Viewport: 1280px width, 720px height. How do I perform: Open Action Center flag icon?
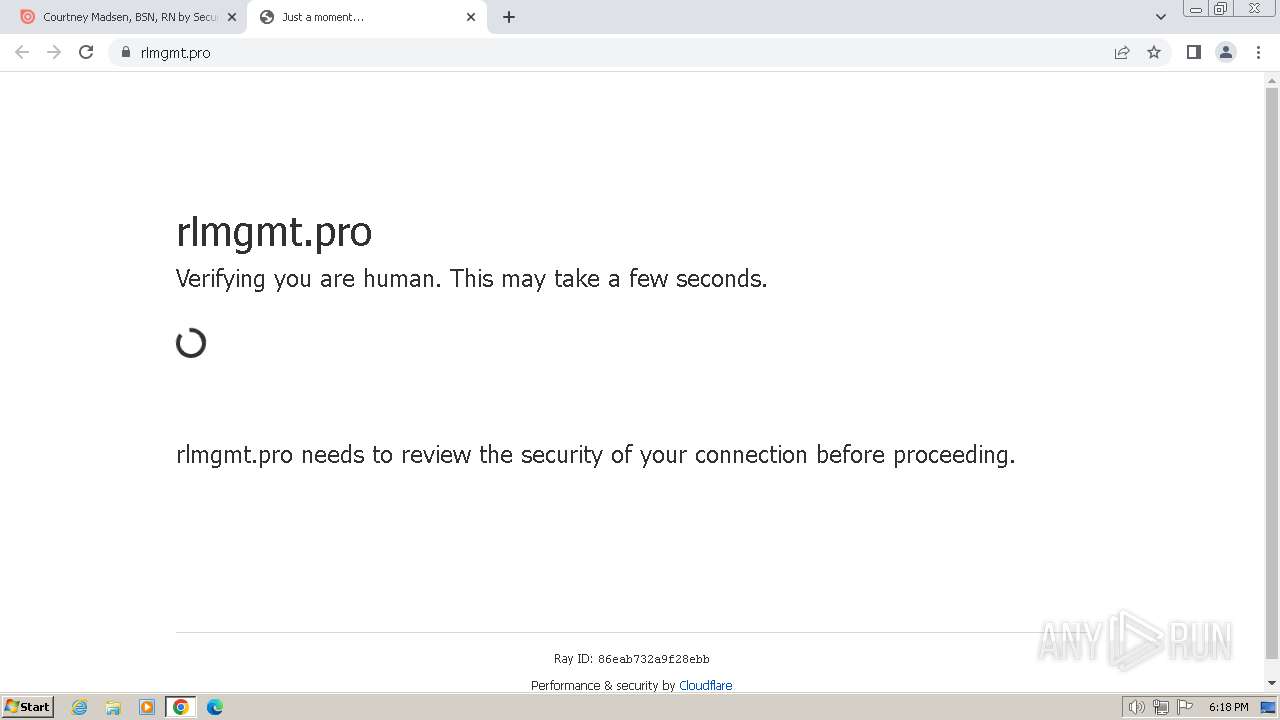pos(1185,707)
